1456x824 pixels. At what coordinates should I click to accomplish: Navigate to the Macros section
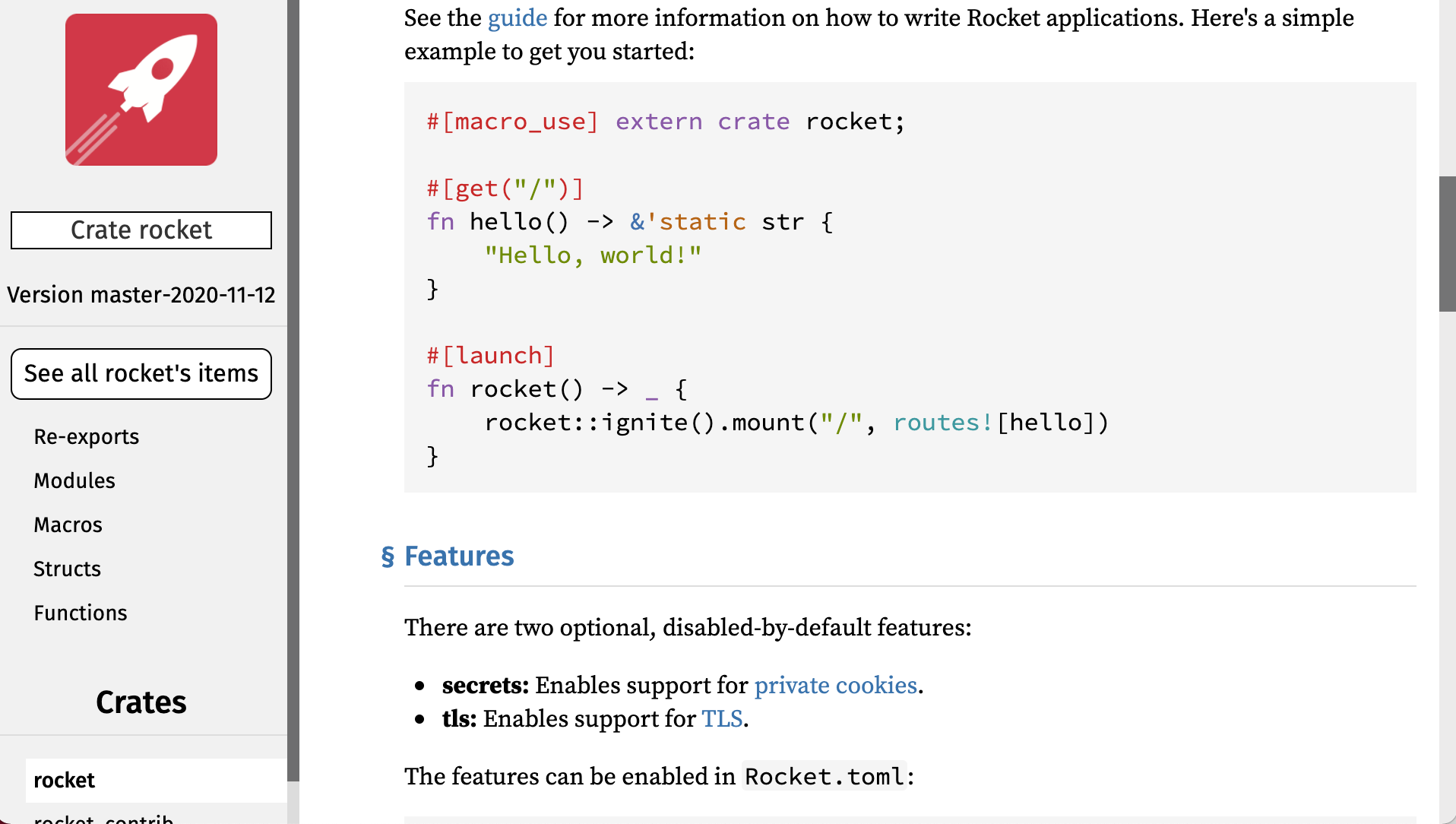[x=68, y=525]
